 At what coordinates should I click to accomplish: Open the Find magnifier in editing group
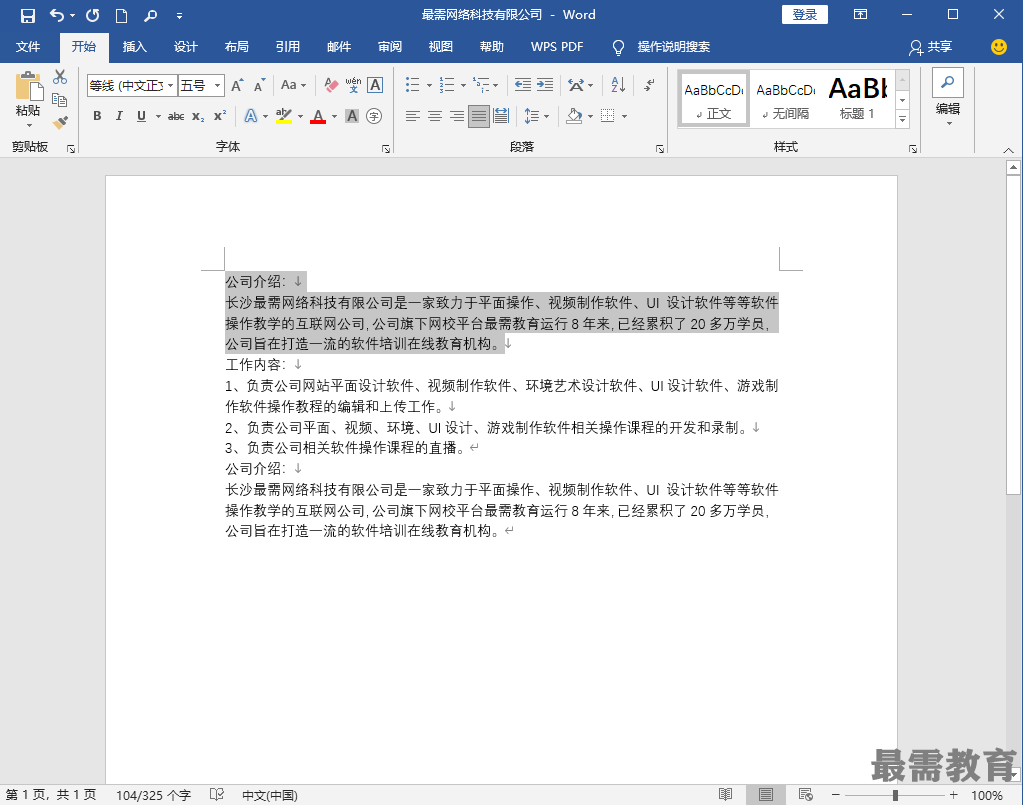point(947,82)
